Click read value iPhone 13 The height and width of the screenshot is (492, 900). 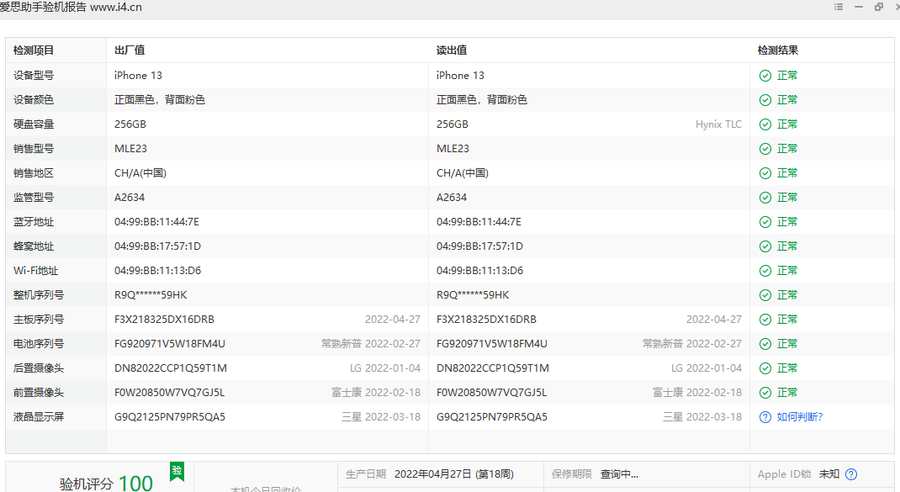[460, 75]
